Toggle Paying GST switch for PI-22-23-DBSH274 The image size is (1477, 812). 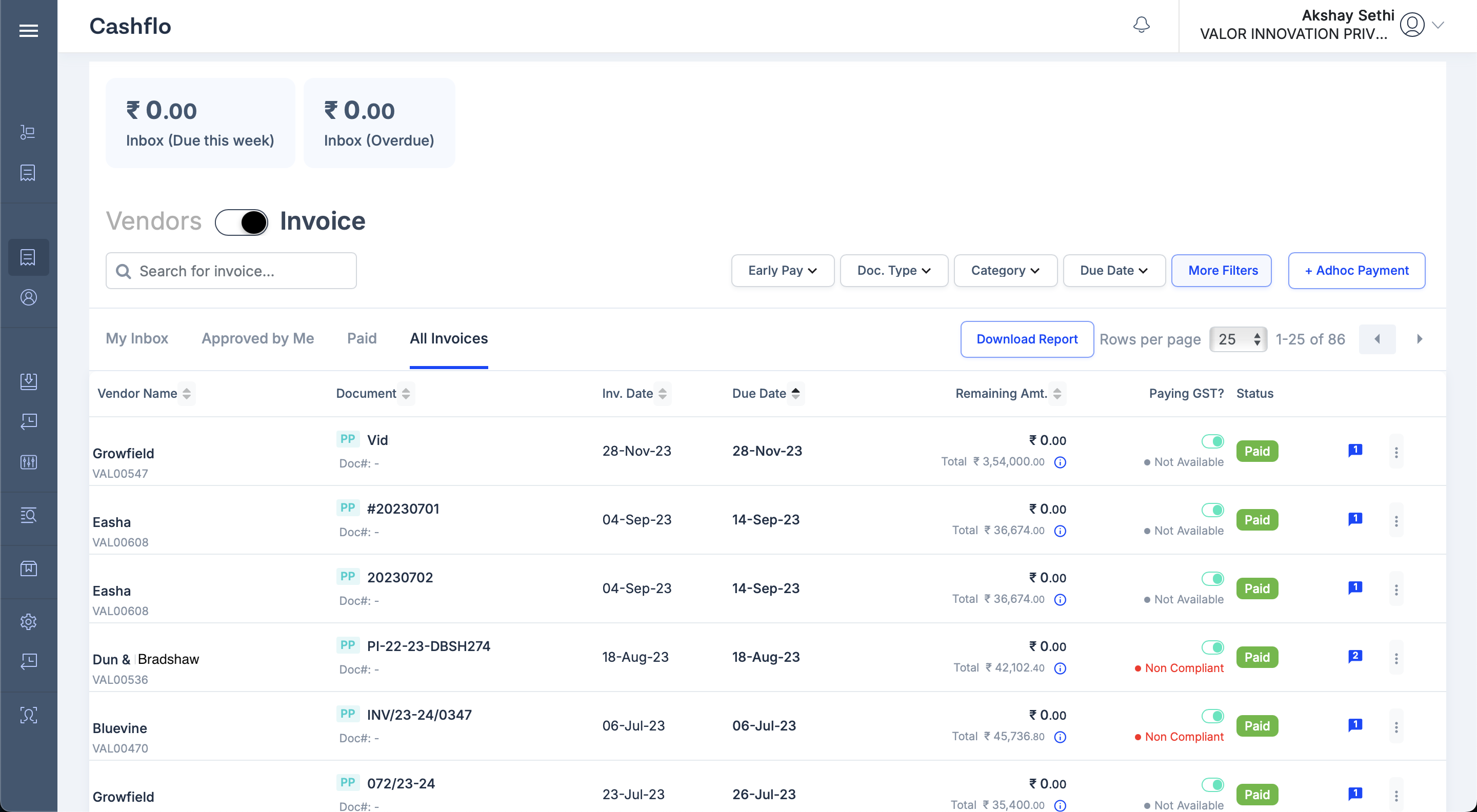click(x=1213, y=647)
